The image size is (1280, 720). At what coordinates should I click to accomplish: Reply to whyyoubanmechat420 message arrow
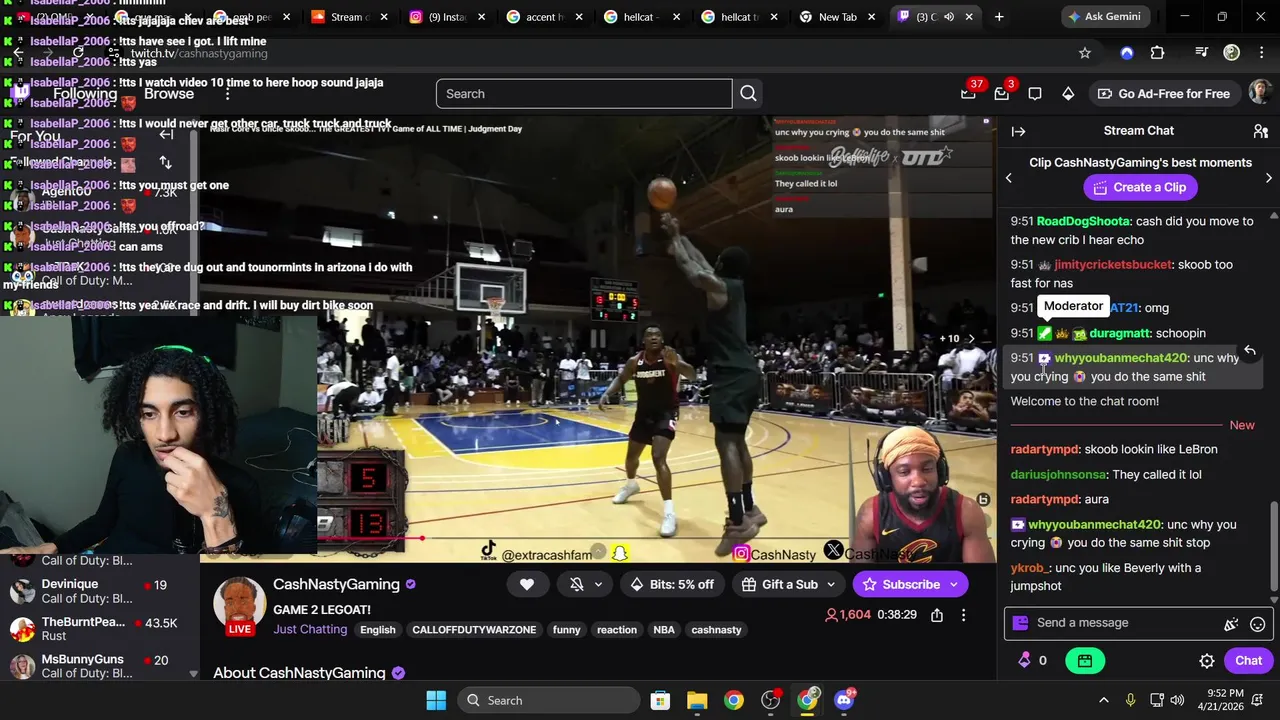click(x=1250, y=350)
